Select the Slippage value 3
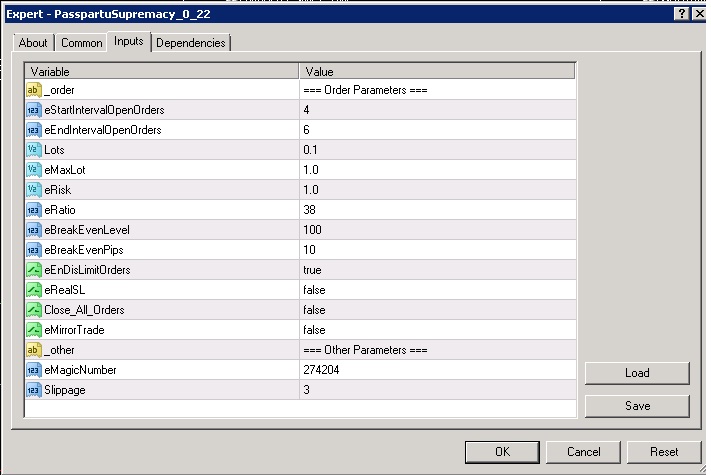The image size is (711, 475). (x=438, y=390)
